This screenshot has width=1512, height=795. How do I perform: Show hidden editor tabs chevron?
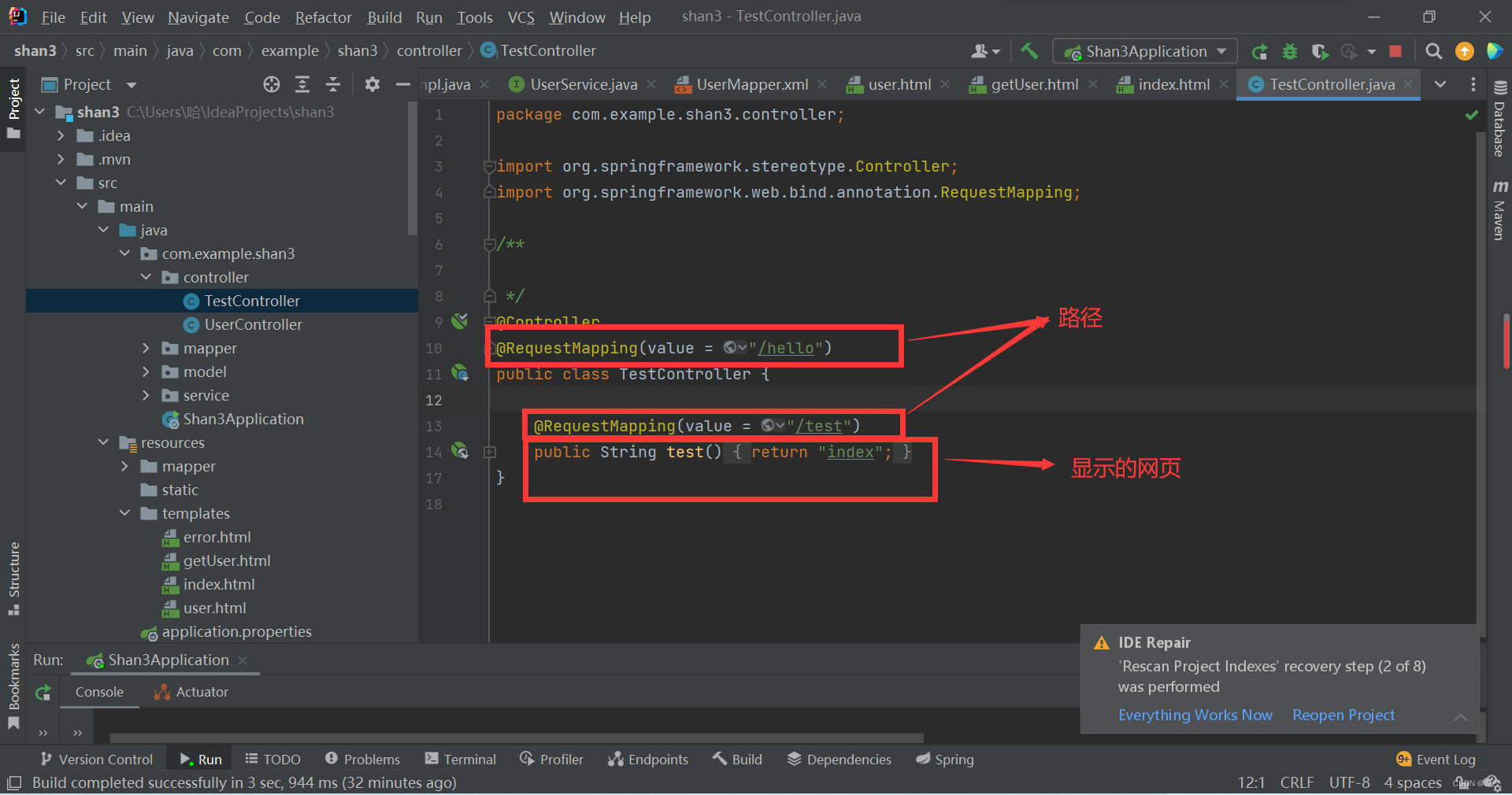[x=1440, y=84]
